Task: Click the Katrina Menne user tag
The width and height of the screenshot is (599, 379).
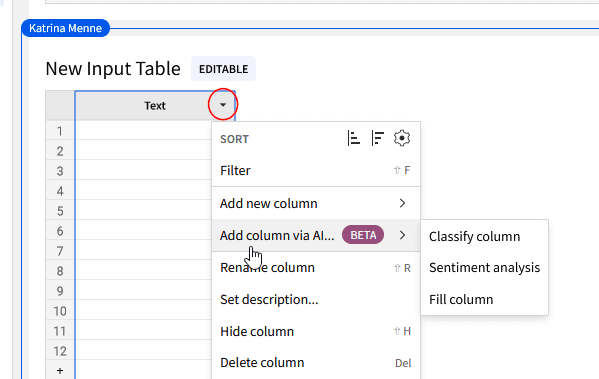Action: (x=65, y=28)
